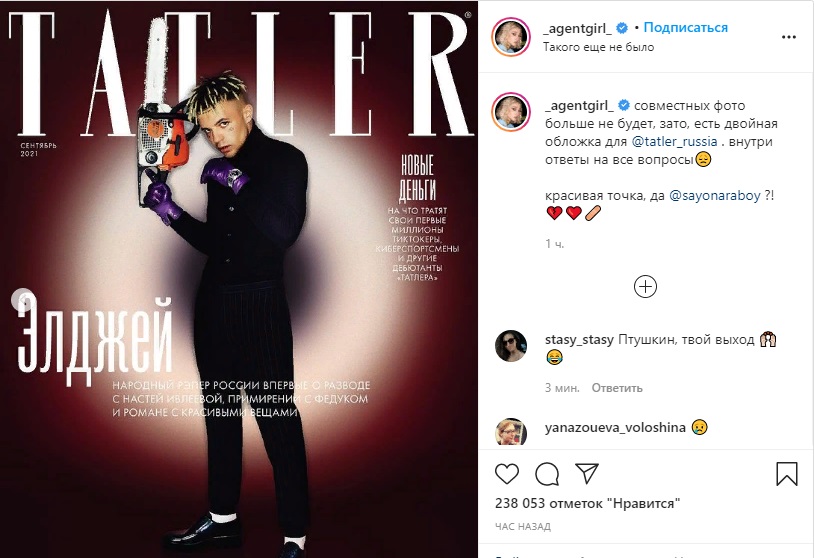This screenshot has width=814, height=558.
Task: Like the post with heart icon
Action: pos(507,474)
